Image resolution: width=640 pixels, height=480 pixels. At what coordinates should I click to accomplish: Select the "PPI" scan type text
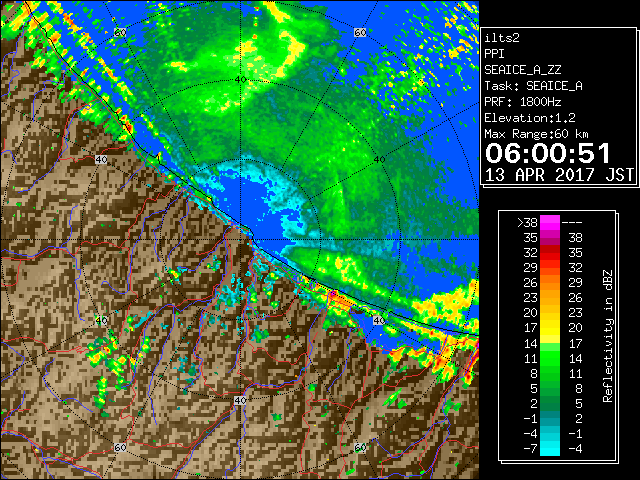tap(494, 54)
